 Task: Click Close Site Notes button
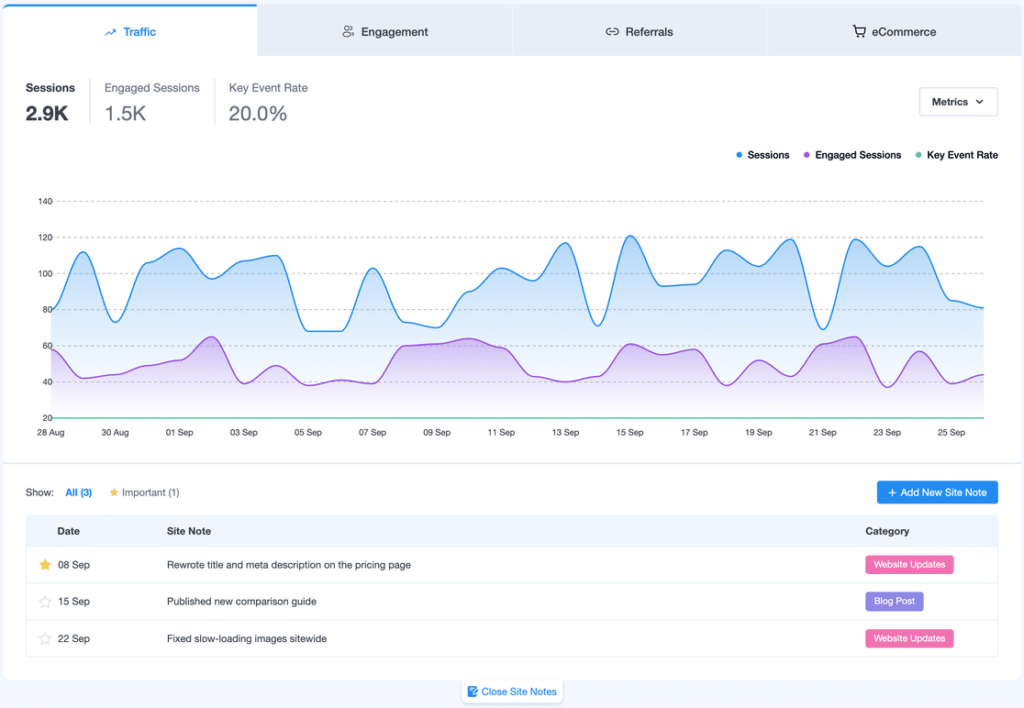tap(512, 691)
